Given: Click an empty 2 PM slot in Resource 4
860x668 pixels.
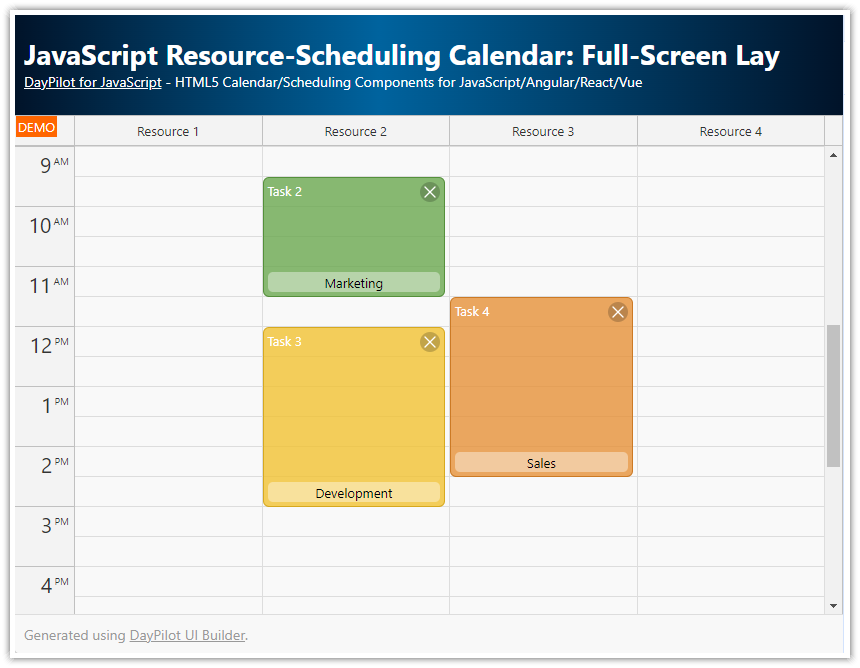Looking at the screenshot, I should pyautogui.click(x=730, y=475).
